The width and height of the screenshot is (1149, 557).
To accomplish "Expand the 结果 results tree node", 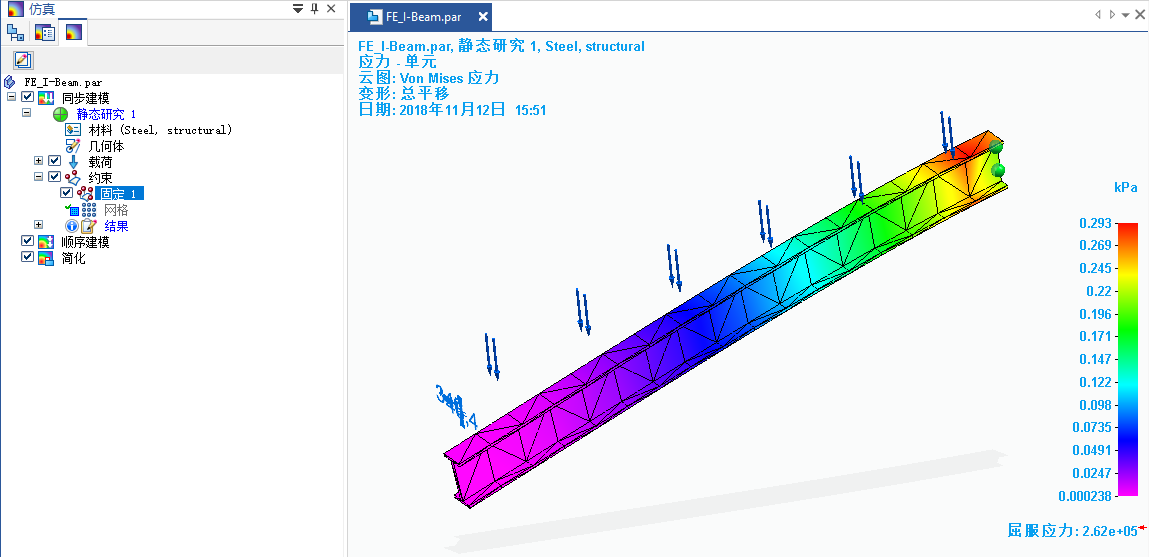I will pyautogui.click(x=39, y=226).
